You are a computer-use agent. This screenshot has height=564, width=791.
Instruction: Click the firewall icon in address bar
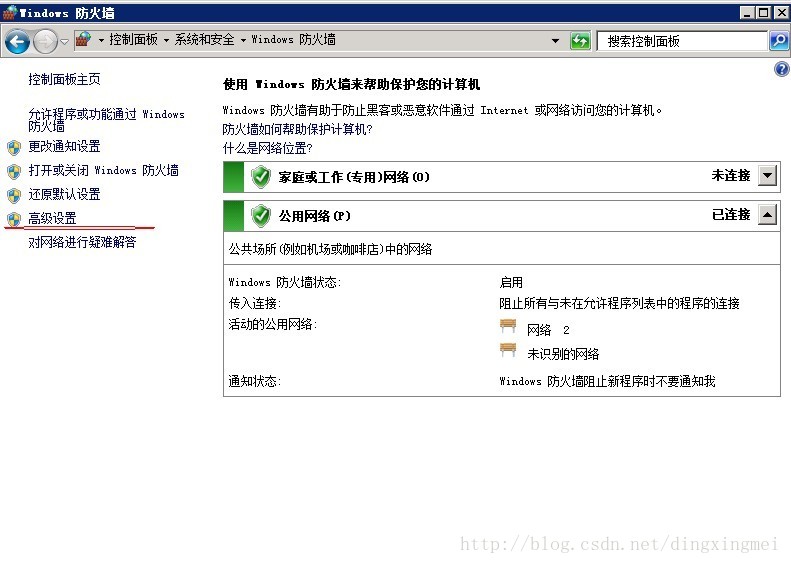(84, 39)
